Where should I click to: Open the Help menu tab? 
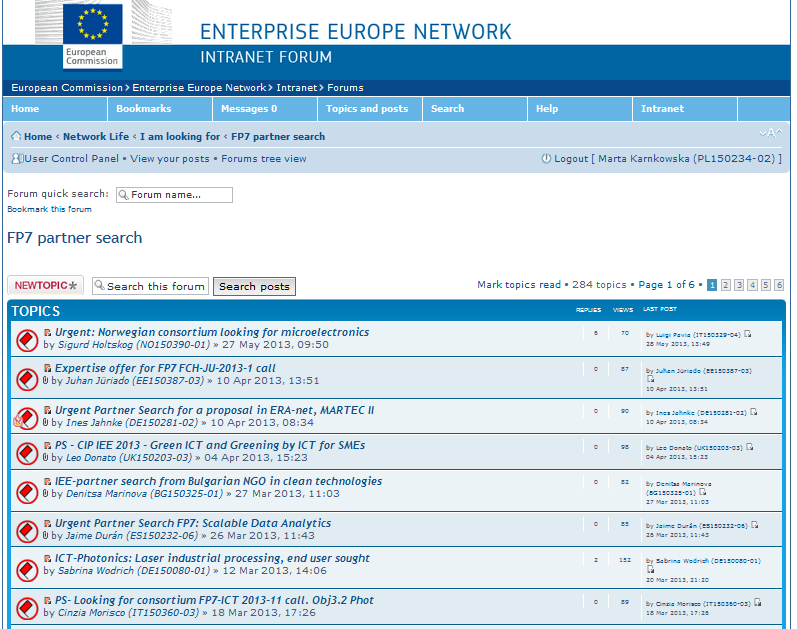[580, 109]
